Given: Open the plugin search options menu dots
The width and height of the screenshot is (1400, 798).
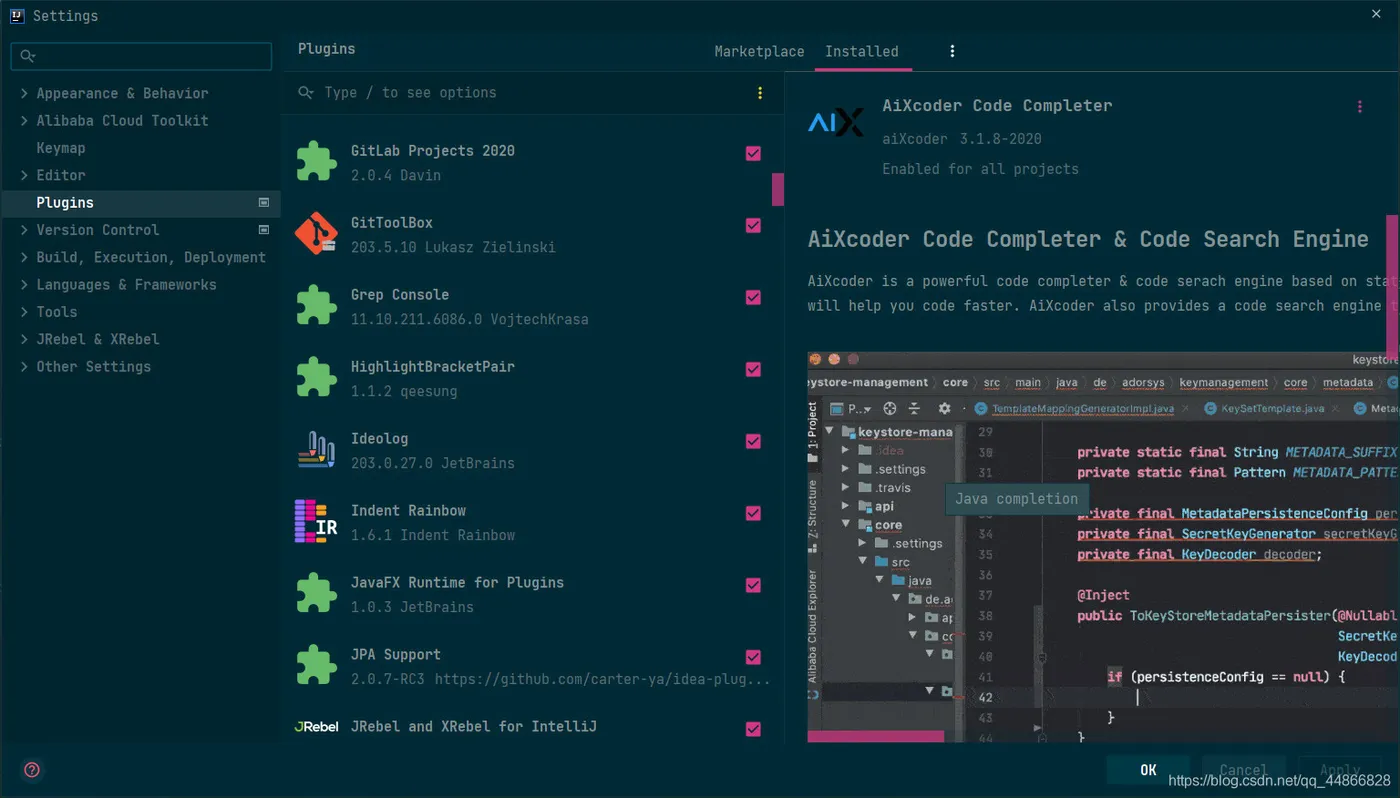Looking at the screenshot, I should (760, 93).
